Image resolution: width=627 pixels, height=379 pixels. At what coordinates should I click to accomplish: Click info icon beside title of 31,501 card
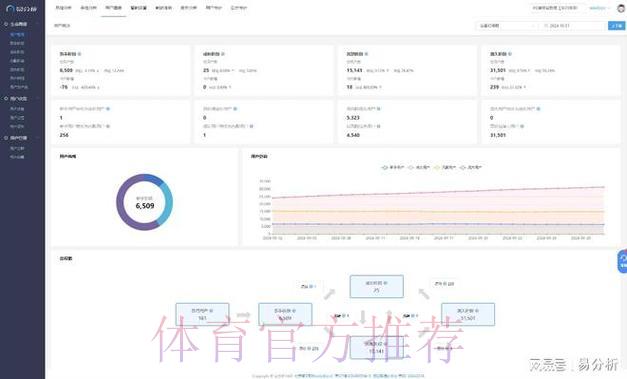(x=510, y=54)
